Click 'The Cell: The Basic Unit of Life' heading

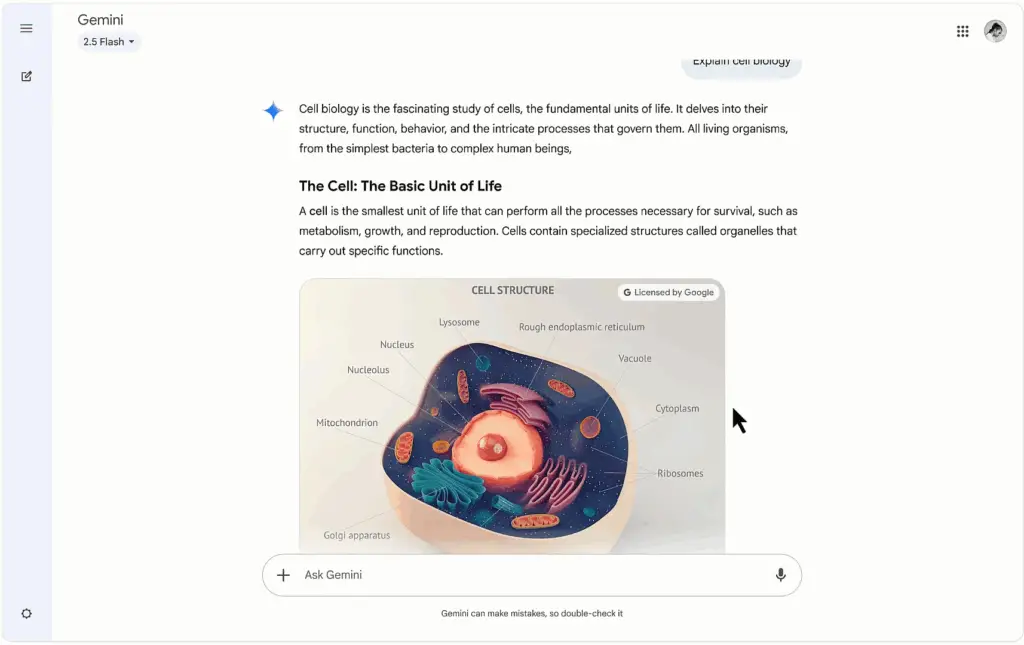[x=400, y=186]
